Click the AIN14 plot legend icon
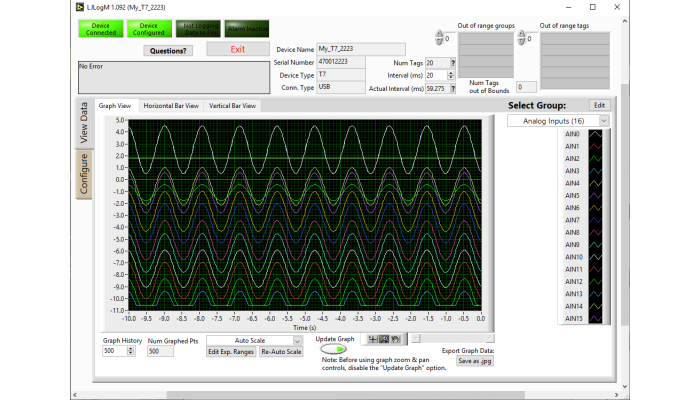Image resolution: width=700 pixels, height=400 pixels. (x=596, y=306)
